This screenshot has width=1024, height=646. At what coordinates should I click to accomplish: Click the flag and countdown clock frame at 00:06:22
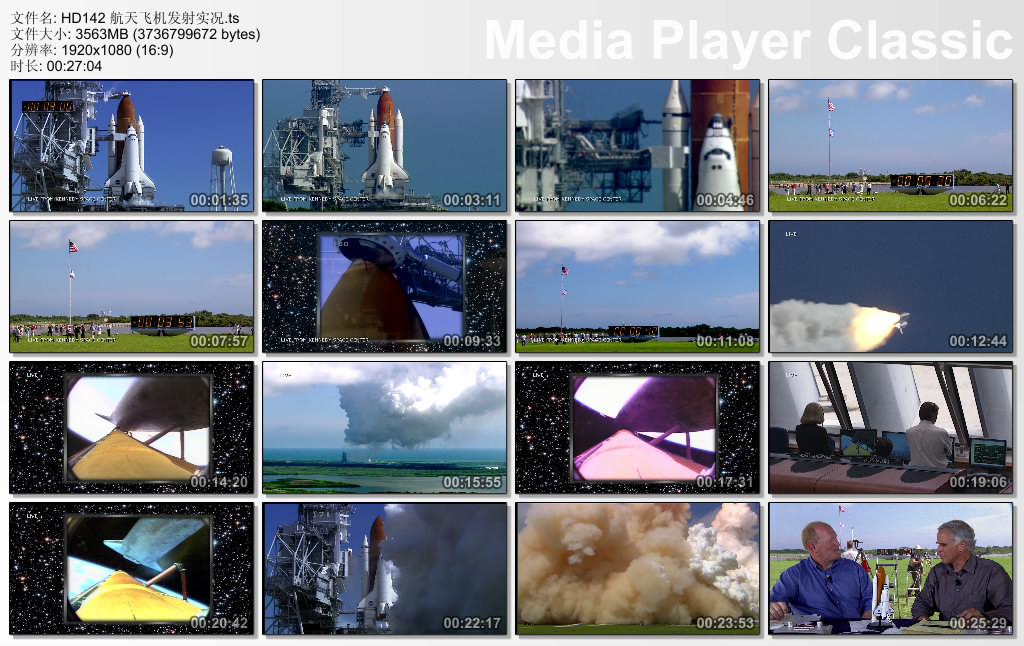point(890,146)
